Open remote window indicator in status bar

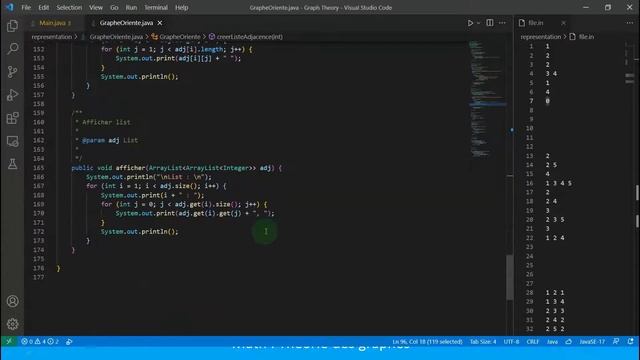[9, 341]
